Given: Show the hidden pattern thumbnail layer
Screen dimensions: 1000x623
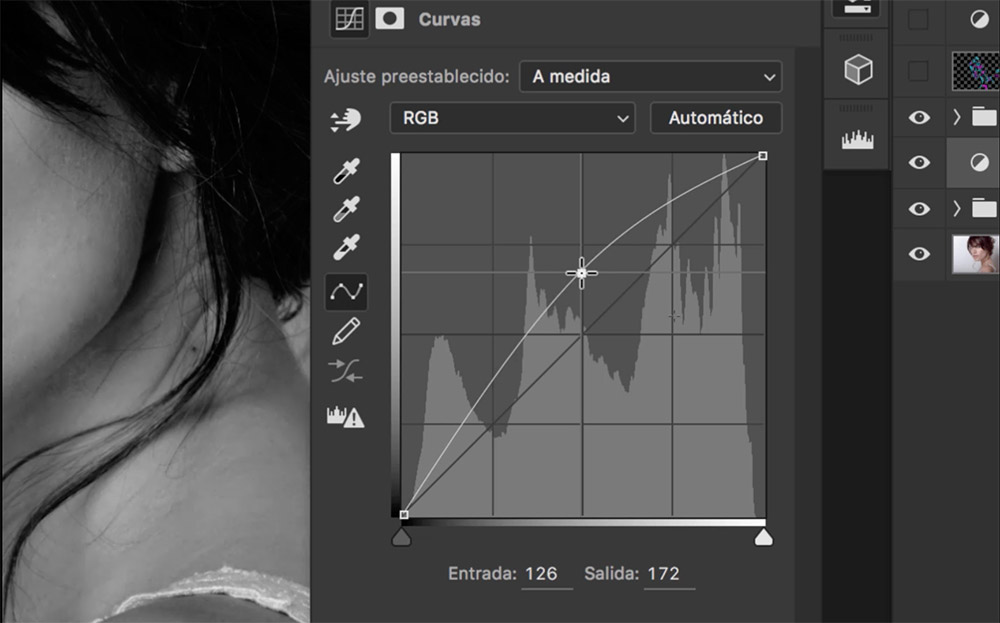Looking at the screenshot, I should [918, 71].
